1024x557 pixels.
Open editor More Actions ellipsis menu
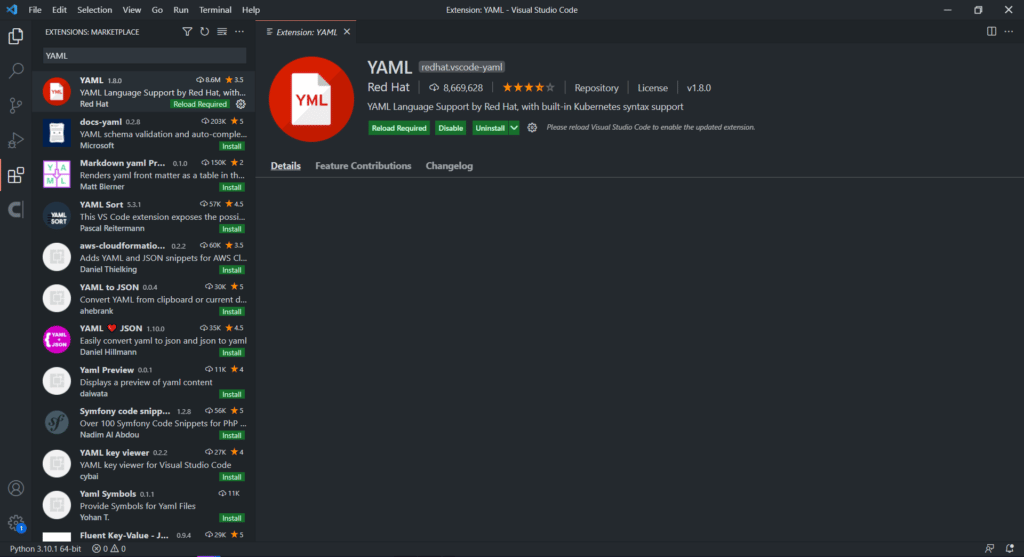point(1008,32)
